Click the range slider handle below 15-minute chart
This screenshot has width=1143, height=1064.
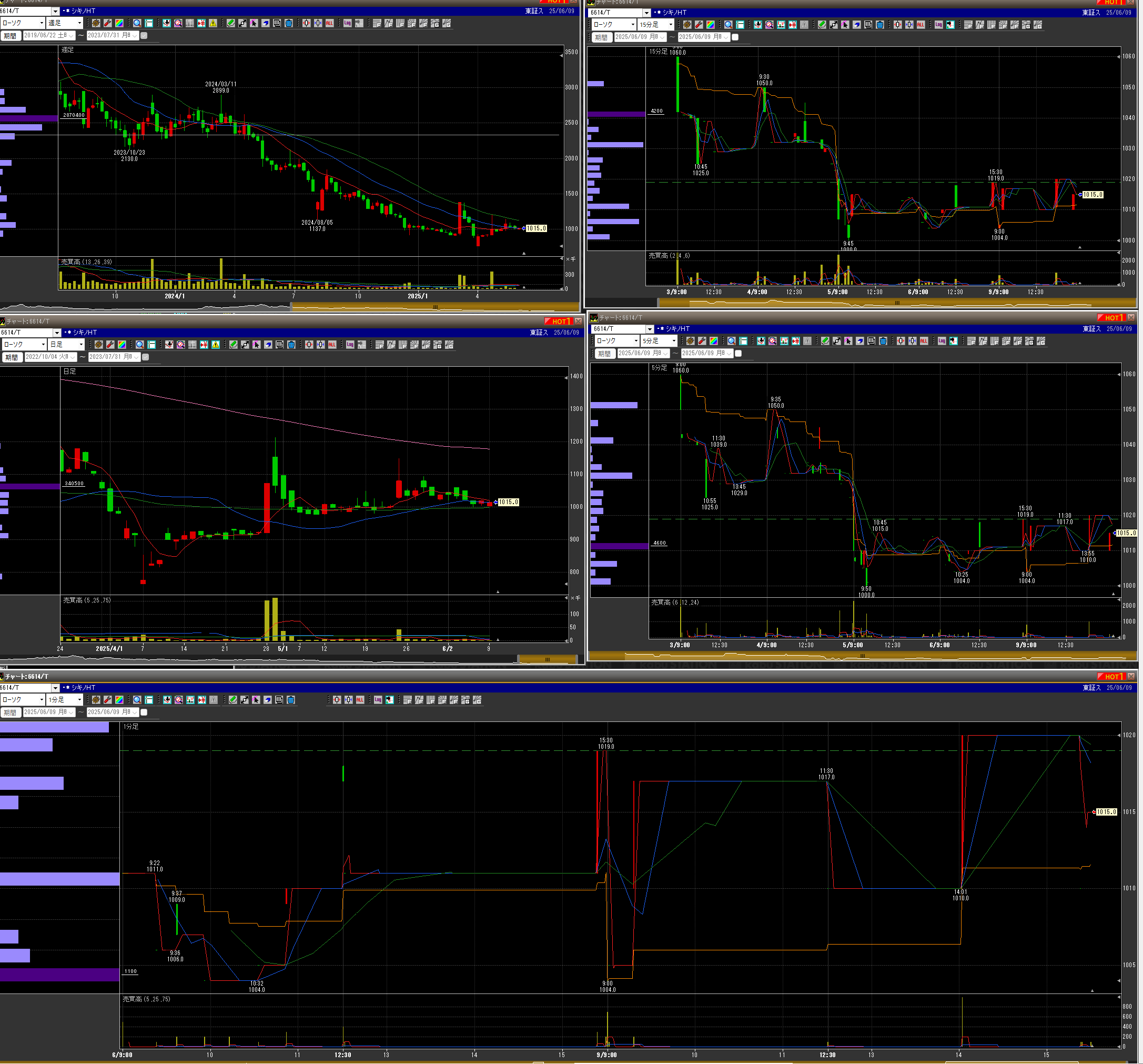click(897, 303)
